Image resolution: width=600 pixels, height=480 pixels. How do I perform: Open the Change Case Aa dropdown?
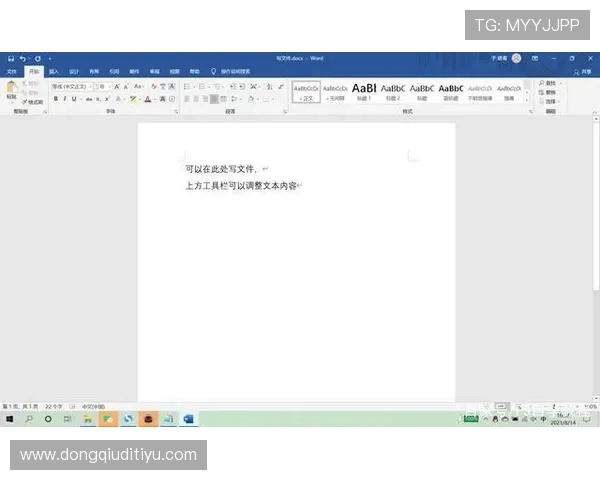pos(139,87)
